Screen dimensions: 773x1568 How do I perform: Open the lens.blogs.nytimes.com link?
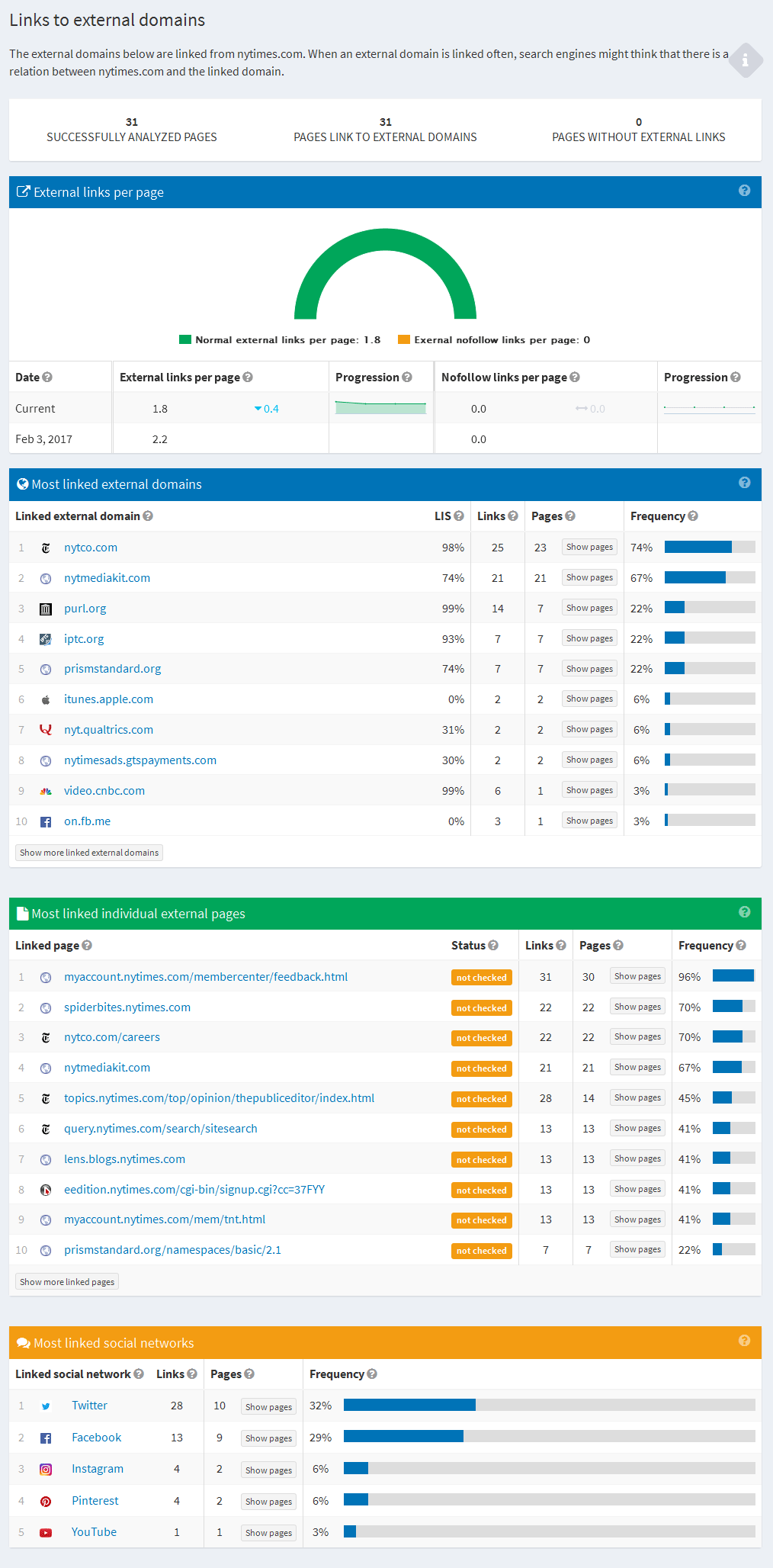click(124, 1159)
